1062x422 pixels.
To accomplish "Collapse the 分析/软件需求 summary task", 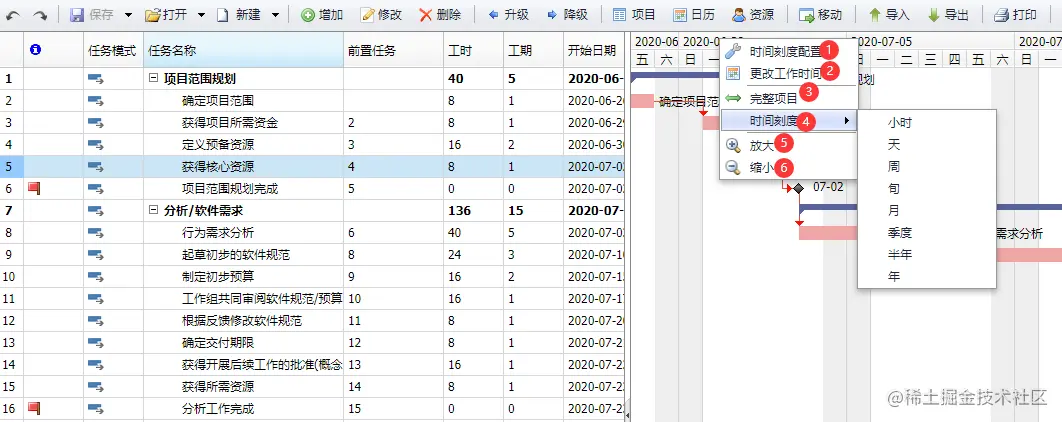I will click(153, 211).
